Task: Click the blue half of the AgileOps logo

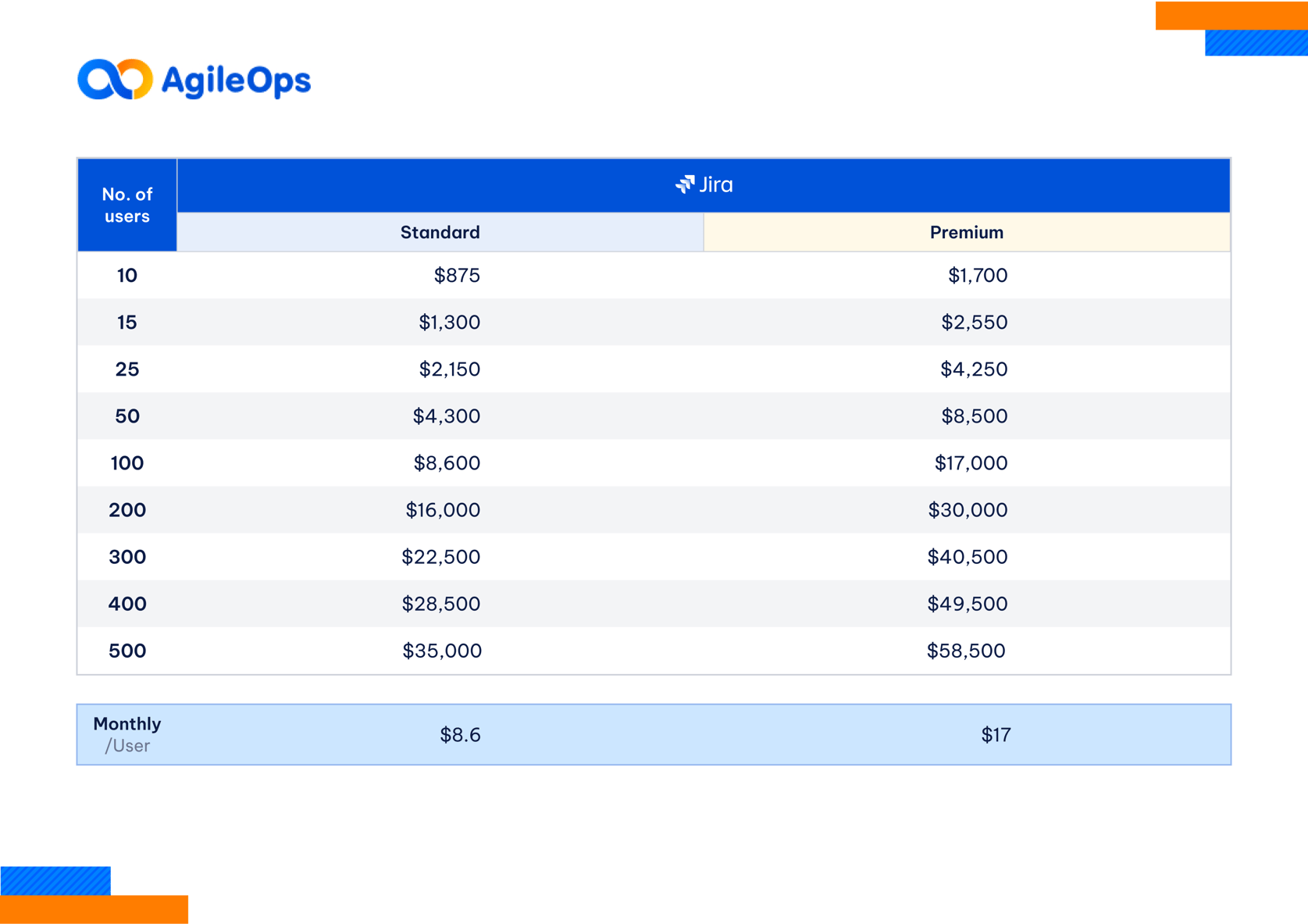Action: coord(98,79)
